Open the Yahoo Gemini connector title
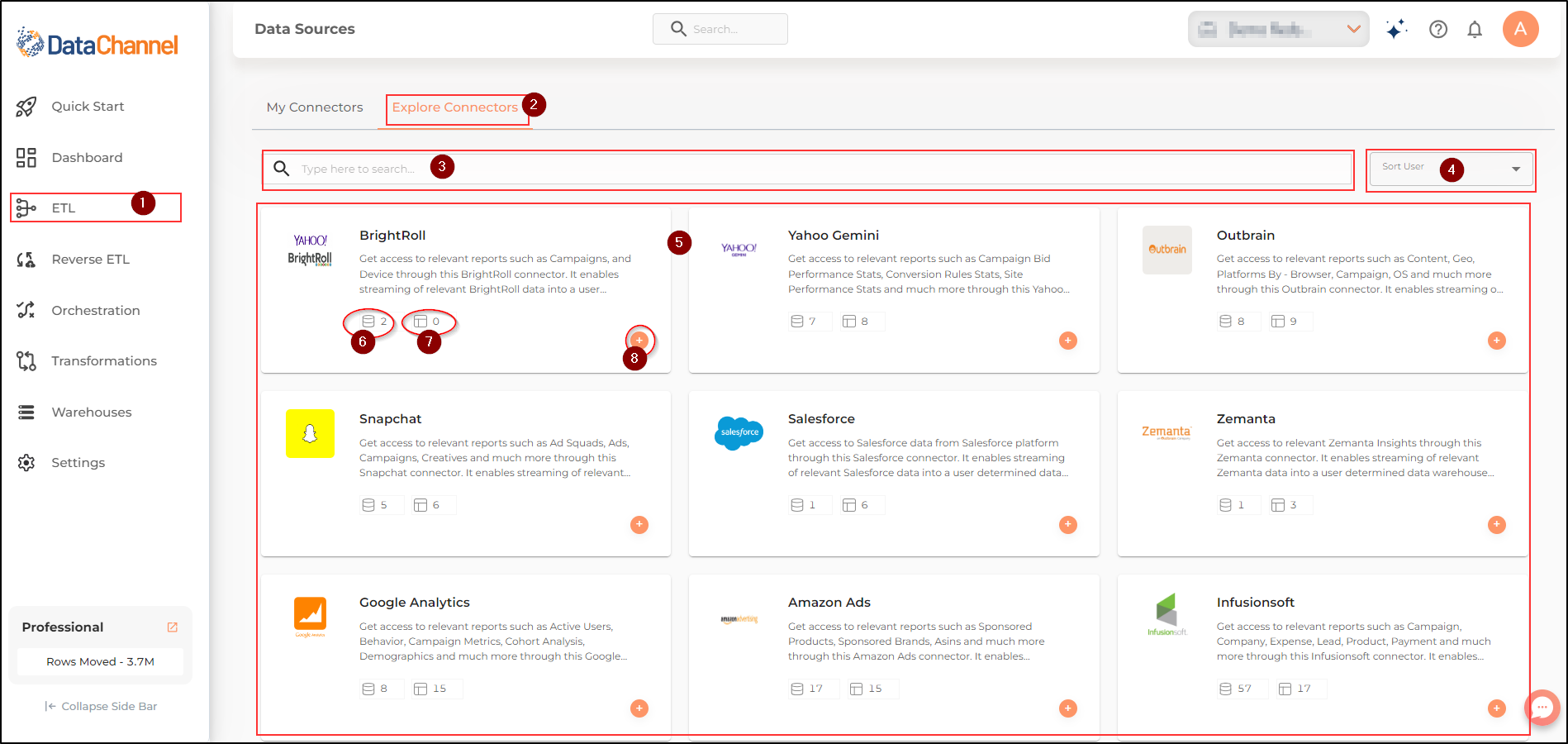 [x=833, y=236]
